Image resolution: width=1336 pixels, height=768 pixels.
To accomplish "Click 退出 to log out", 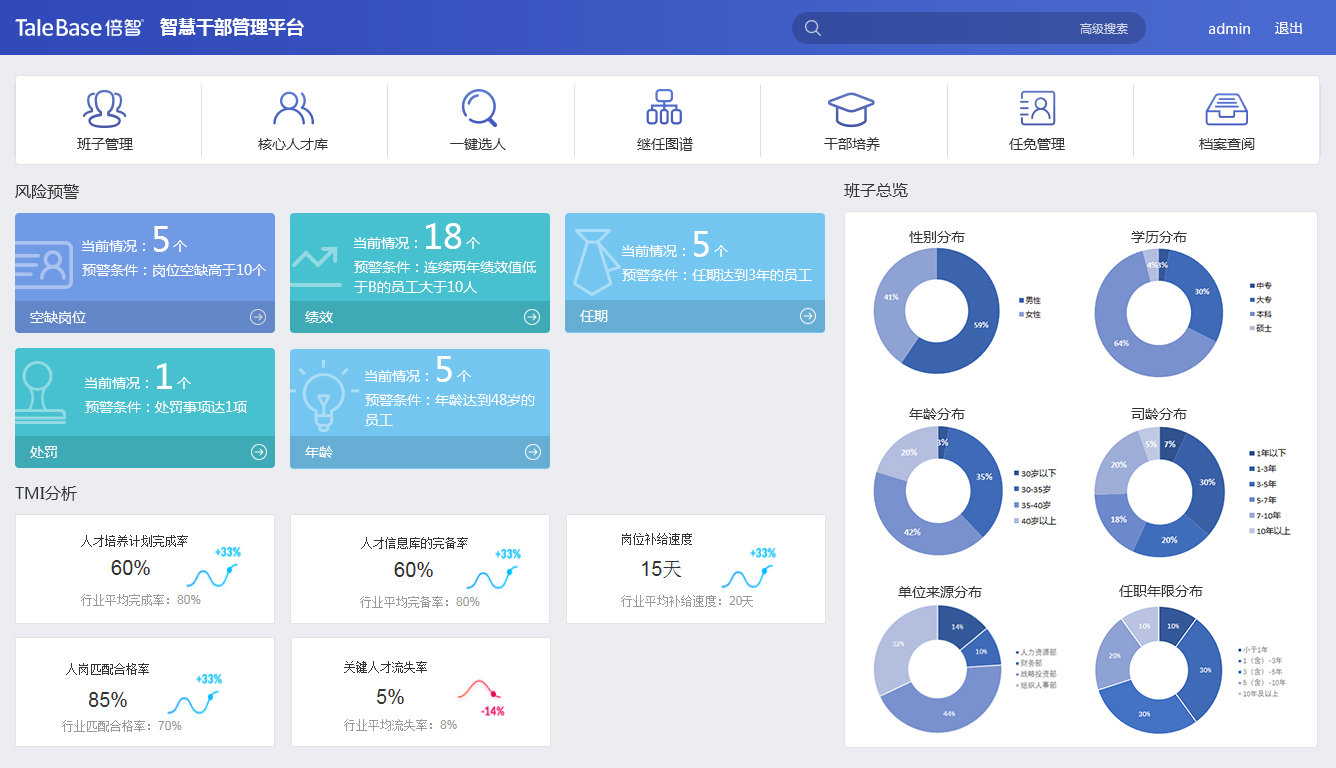I will pyautogui.click(x=1288, y=28).
